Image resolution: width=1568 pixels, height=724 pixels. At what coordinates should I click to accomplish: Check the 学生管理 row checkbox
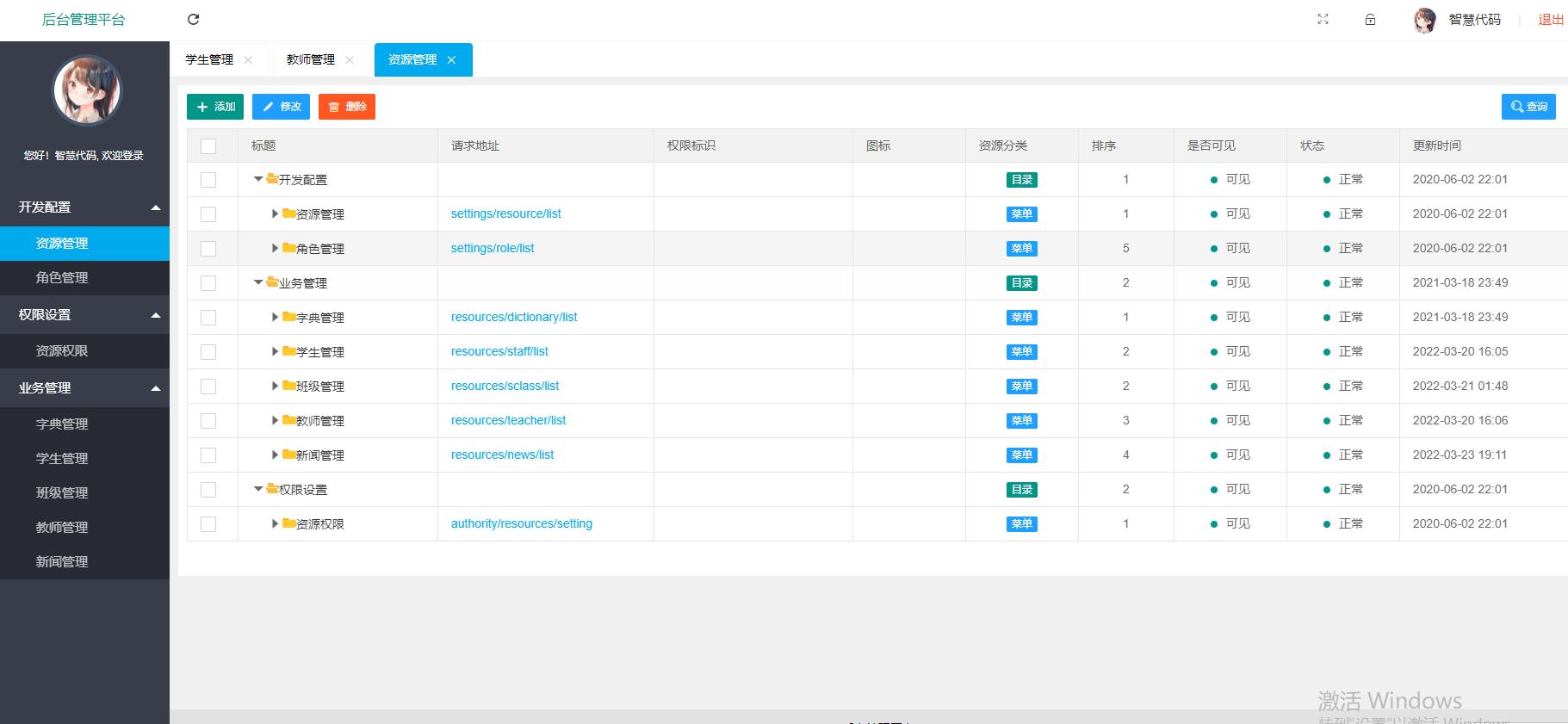click(208, 352)
